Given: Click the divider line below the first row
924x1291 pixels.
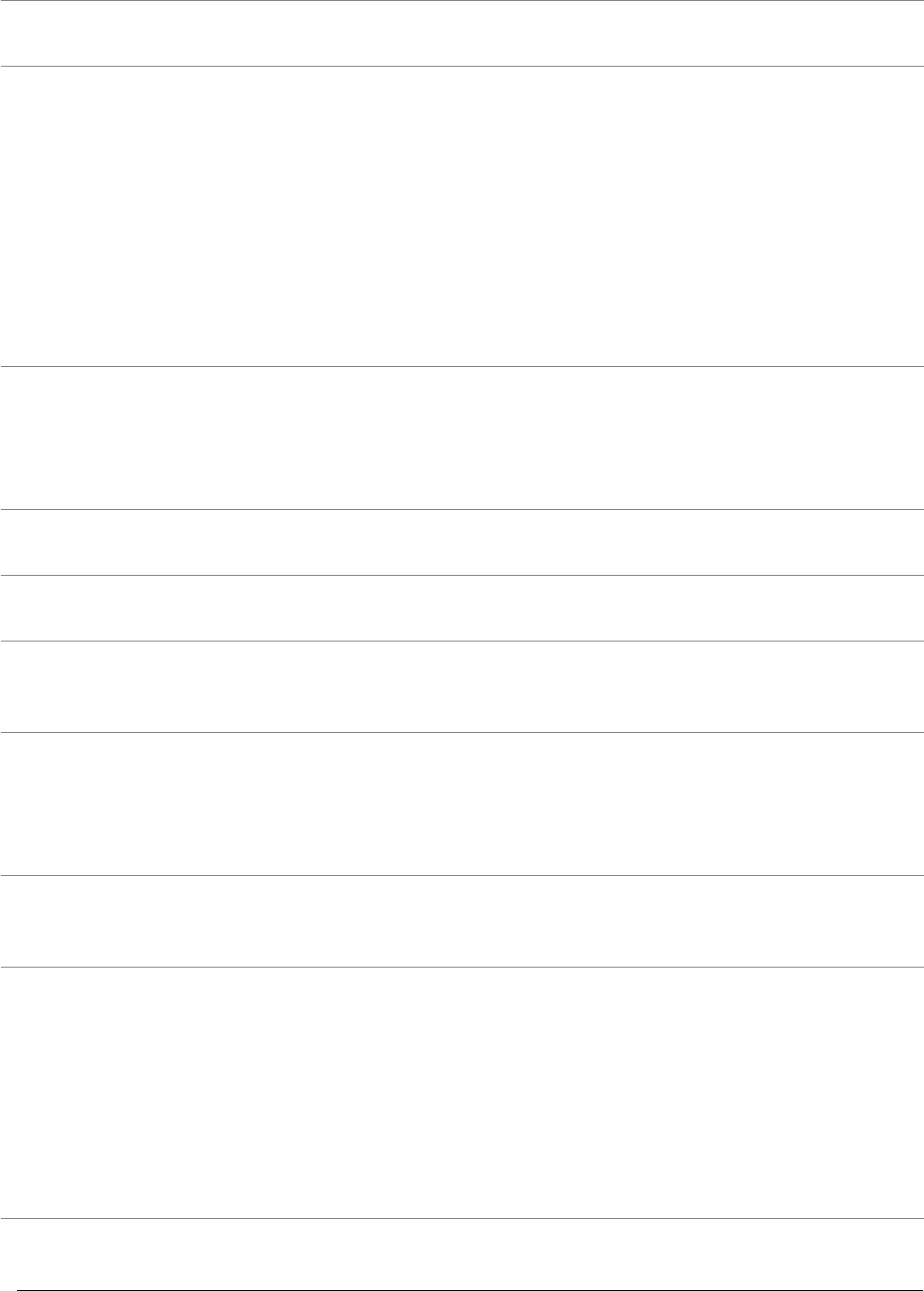Looking at the screenshot, I should tap(462, 66).
